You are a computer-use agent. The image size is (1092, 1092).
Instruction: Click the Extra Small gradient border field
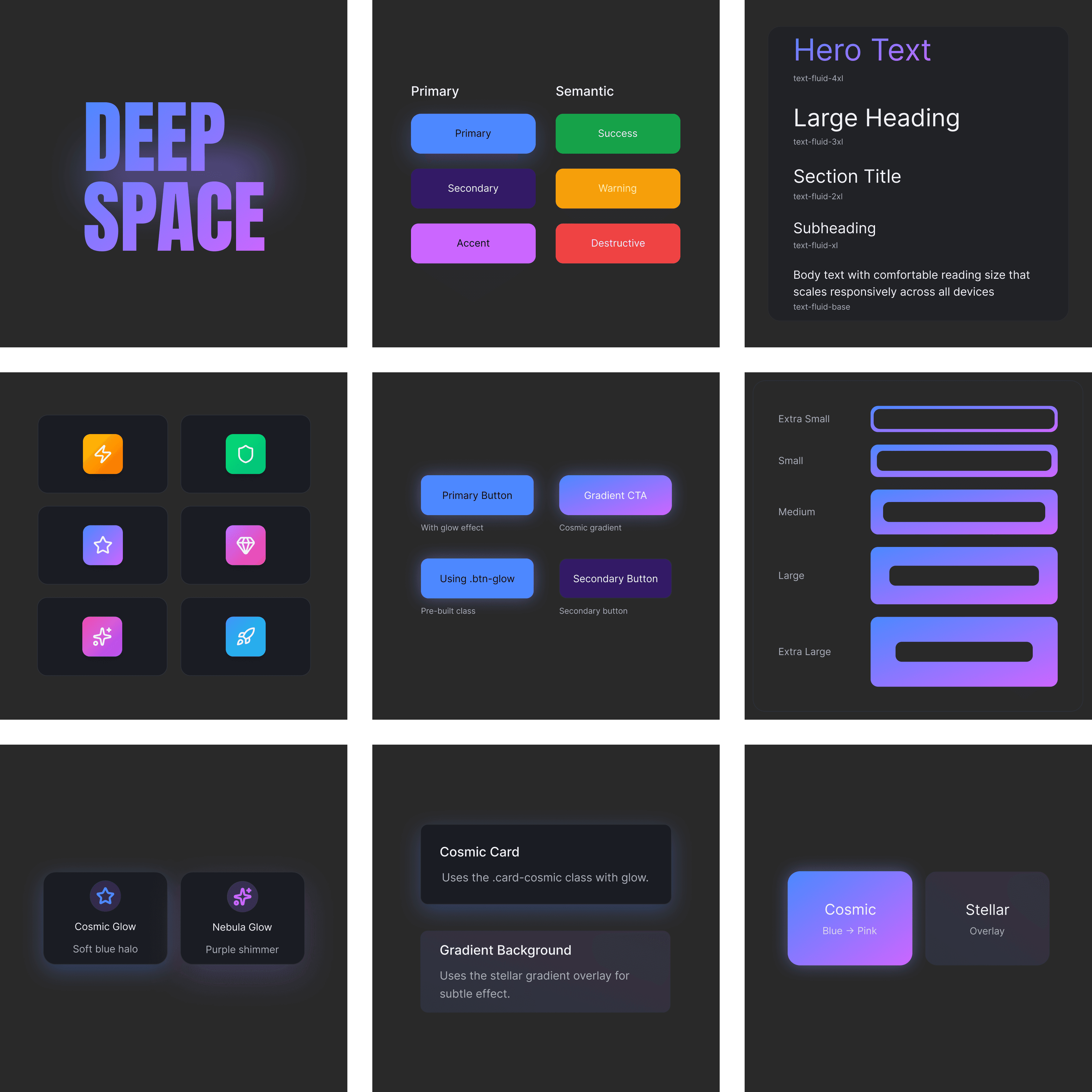(x=963, y=419)
